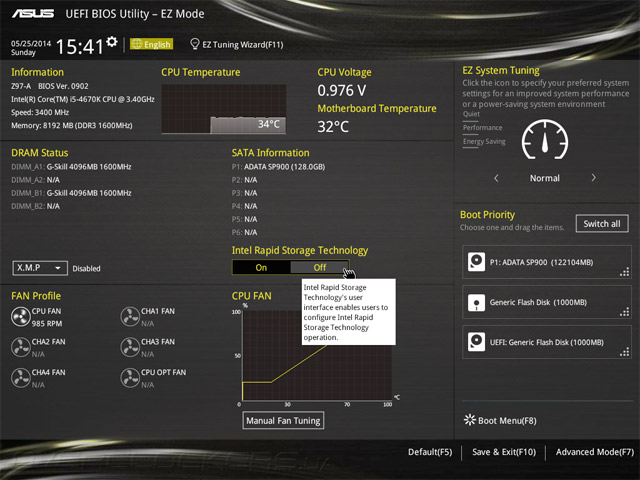Click the Memory: 8192 MB (DDR3 1600MHz) text

point(72,125)
